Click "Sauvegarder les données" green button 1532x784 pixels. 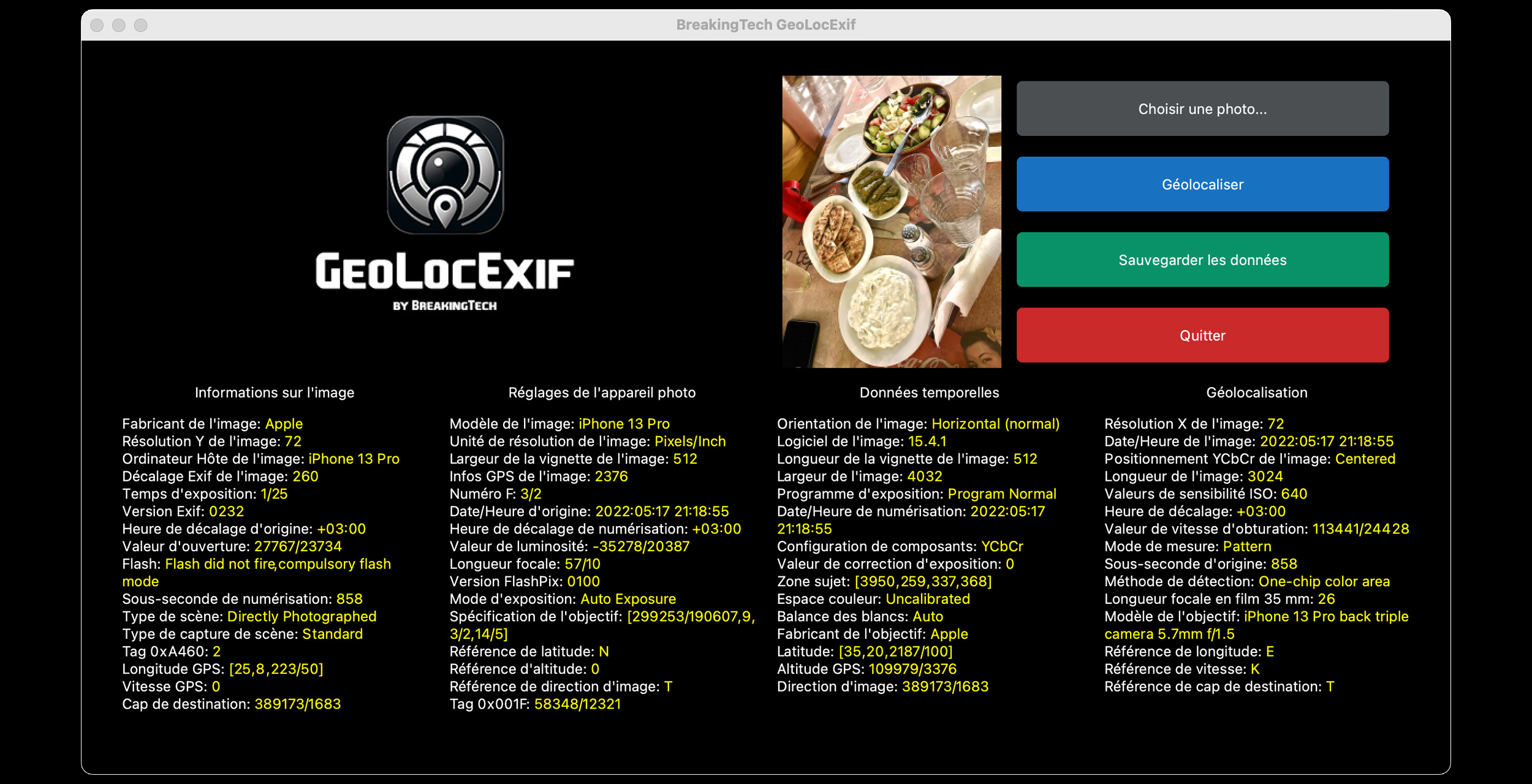point(1202,259)
